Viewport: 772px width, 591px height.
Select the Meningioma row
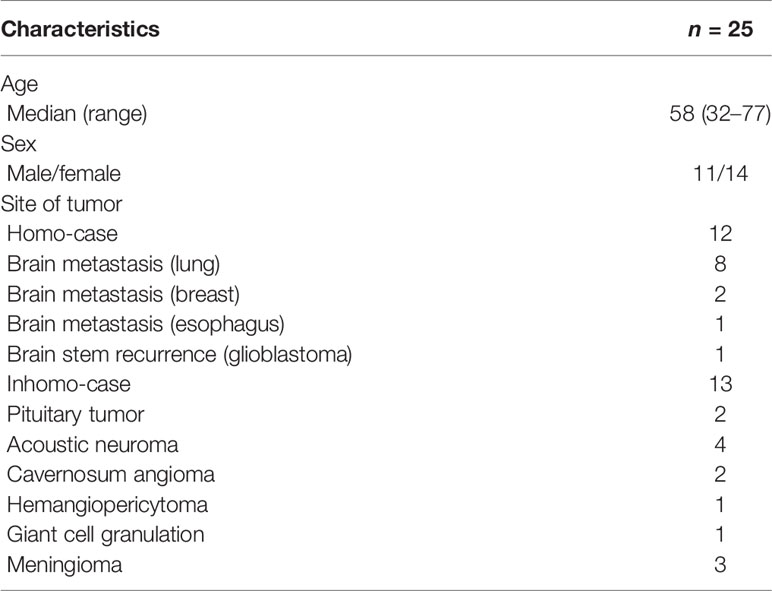[x=386, y=565]
